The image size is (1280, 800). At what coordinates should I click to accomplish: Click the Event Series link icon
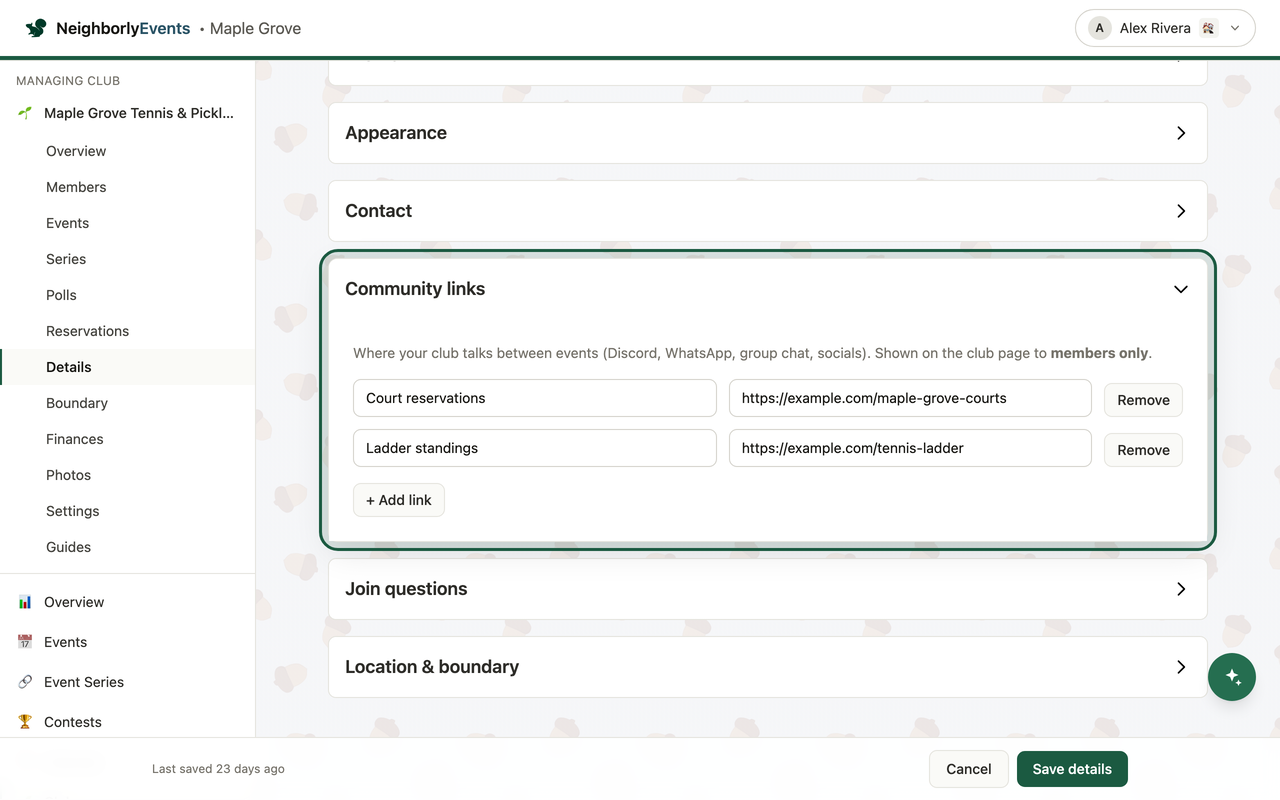coord(25,682)
